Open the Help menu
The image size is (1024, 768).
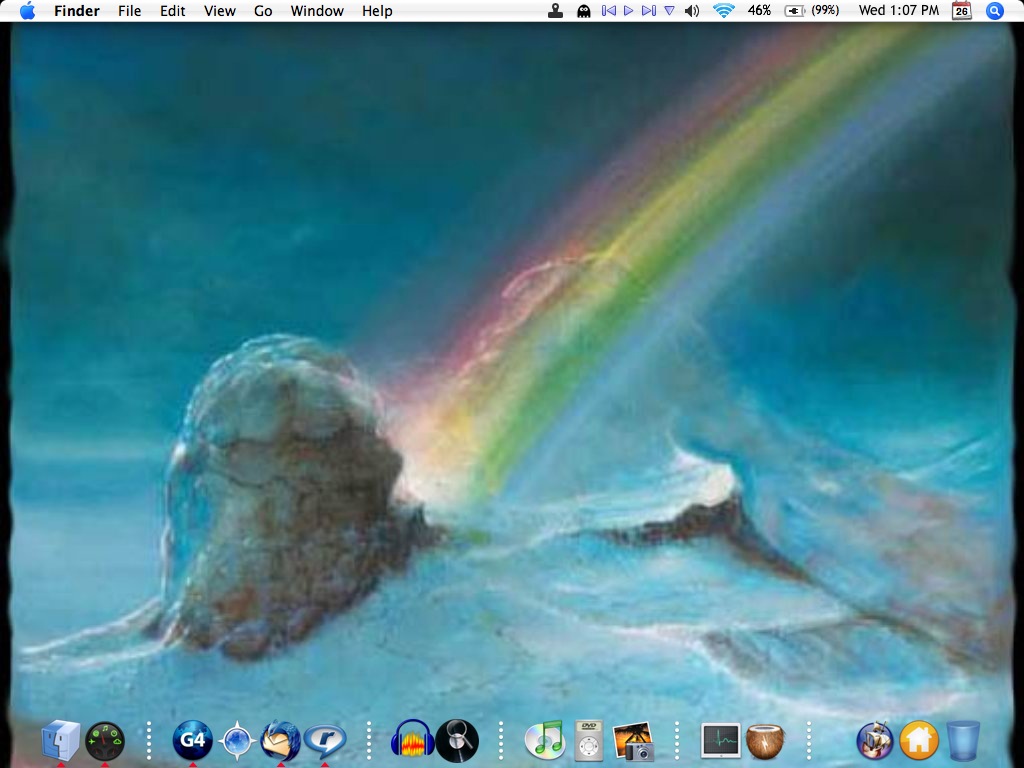pos(377,11)
